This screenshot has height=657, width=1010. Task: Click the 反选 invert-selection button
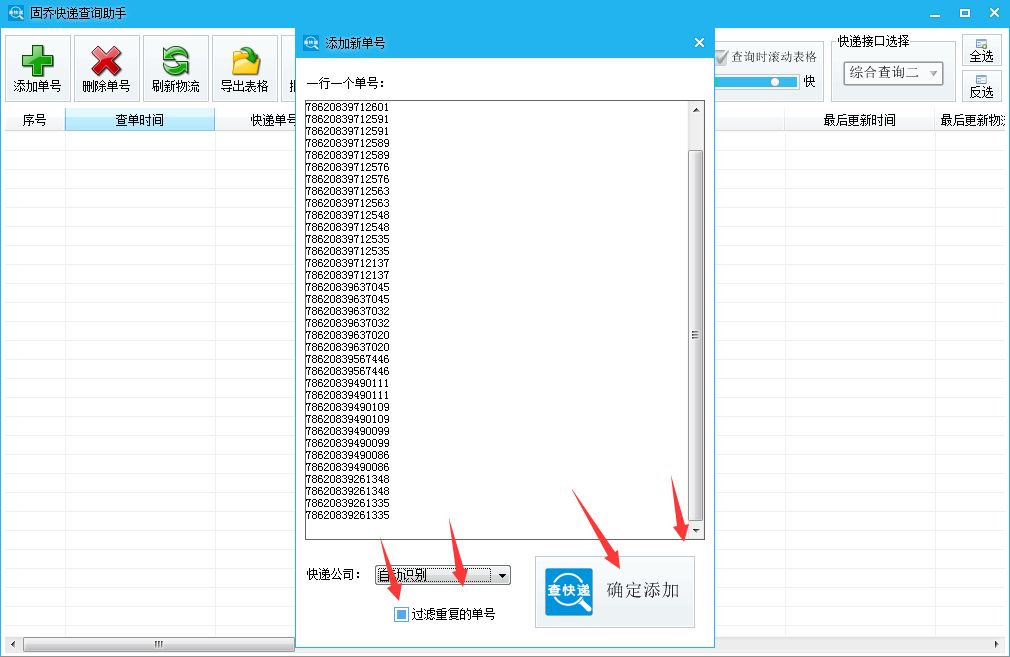pyautogui.click(x=982, y=86)
